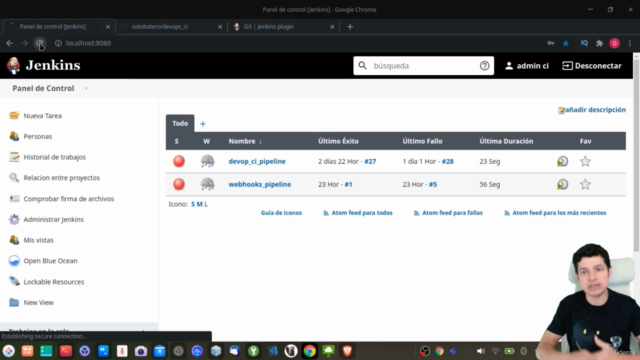Image resolution: width=640 pixels, height=360 pixels.
Task: Select the Todo view tab
Action: click(x=180, y=123)
